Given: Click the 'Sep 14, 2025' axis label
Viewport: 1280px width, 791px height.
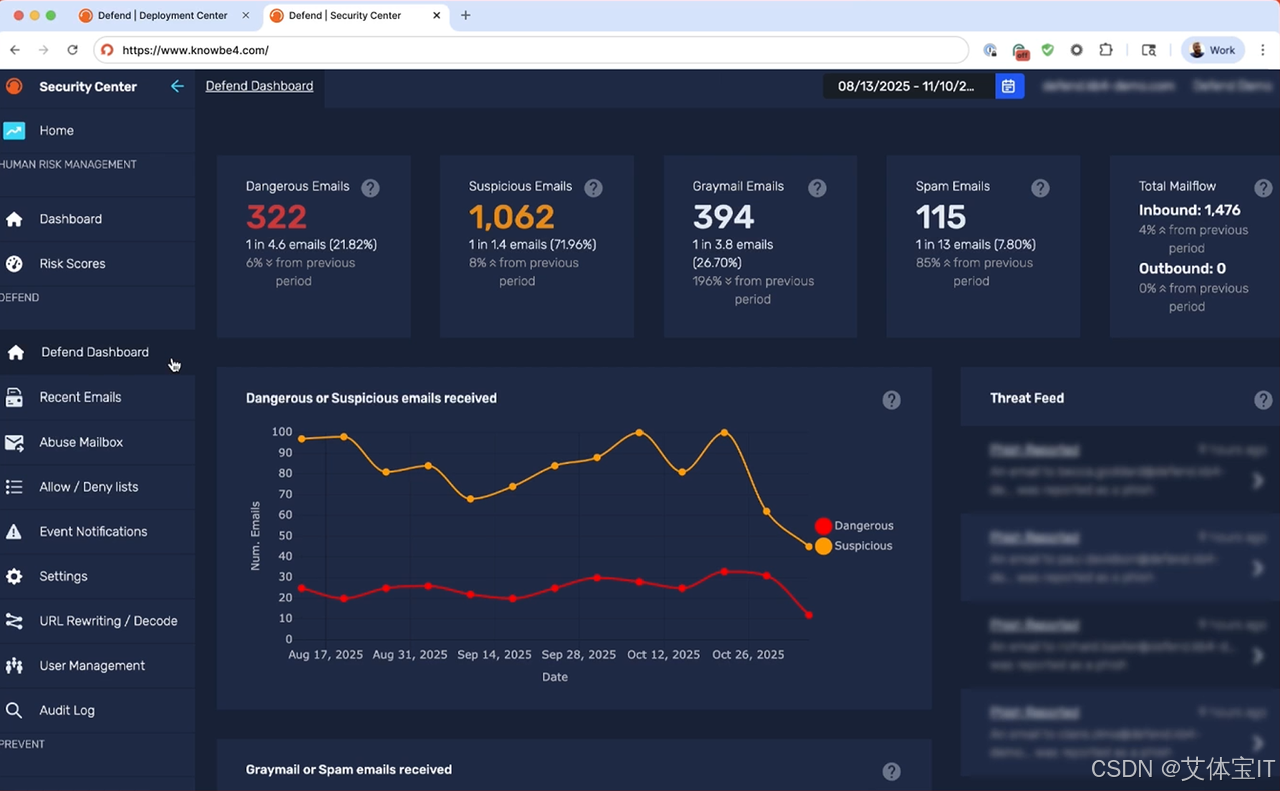Looking at the screenshot, I should (494, 655).
